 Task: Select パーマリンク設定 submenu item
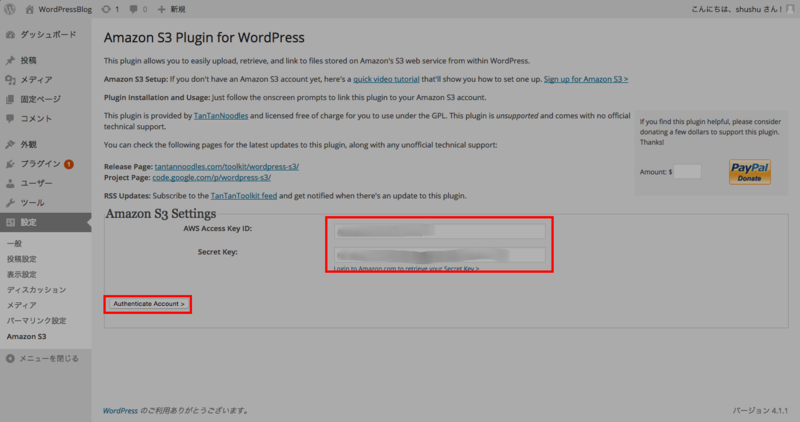(36, 320)
